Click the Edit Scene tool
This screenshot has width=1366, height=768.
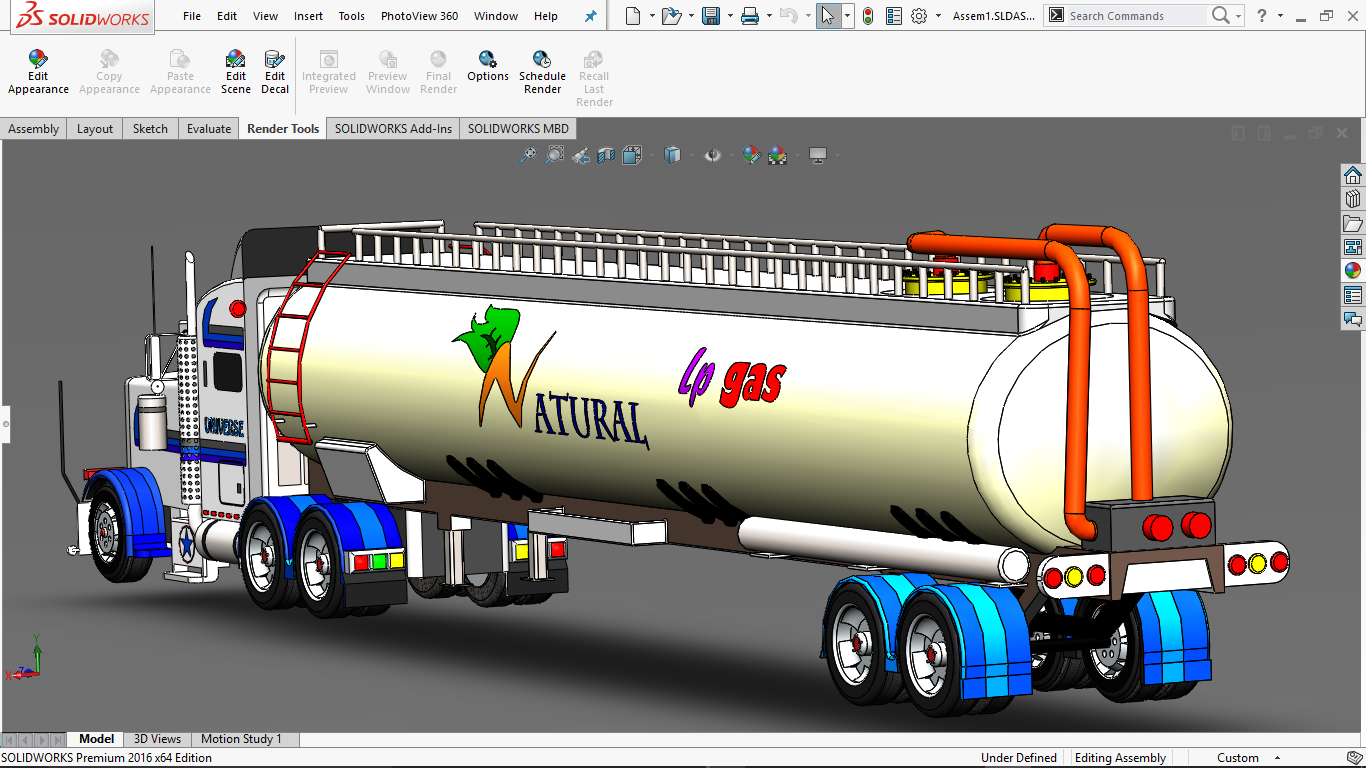point(236,73)
